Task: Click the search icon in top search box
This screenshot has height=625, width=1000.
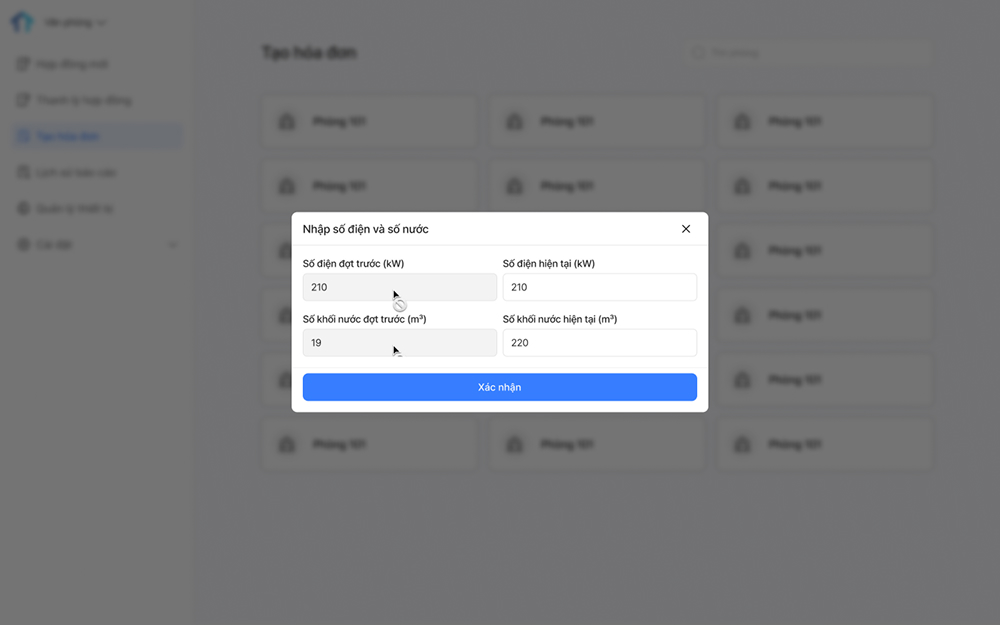Action: (x=699, y=52)
